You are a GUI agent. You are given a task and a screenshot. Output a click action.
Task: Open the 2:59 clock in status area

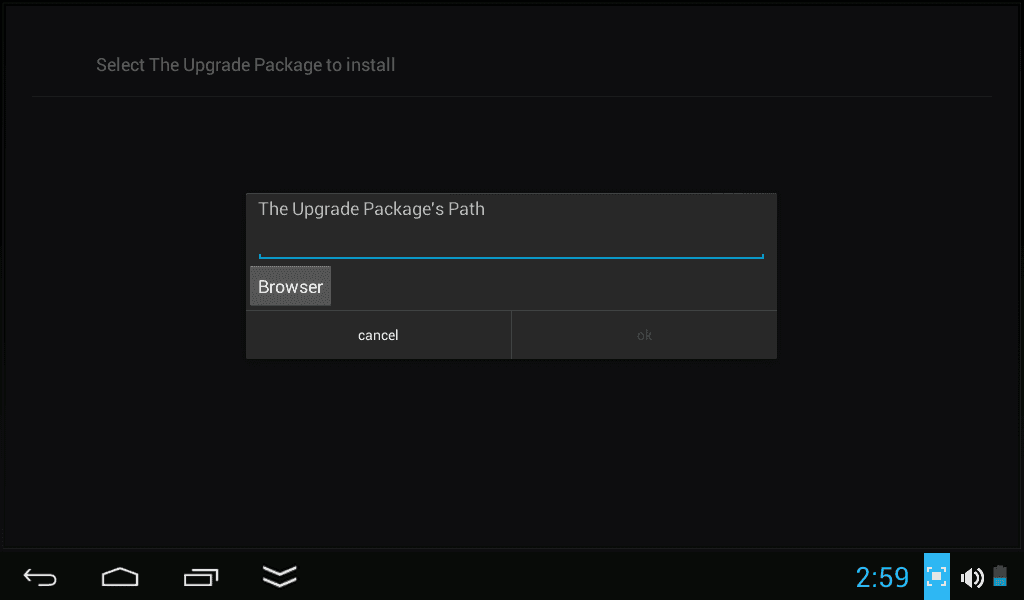coord(882,577)
